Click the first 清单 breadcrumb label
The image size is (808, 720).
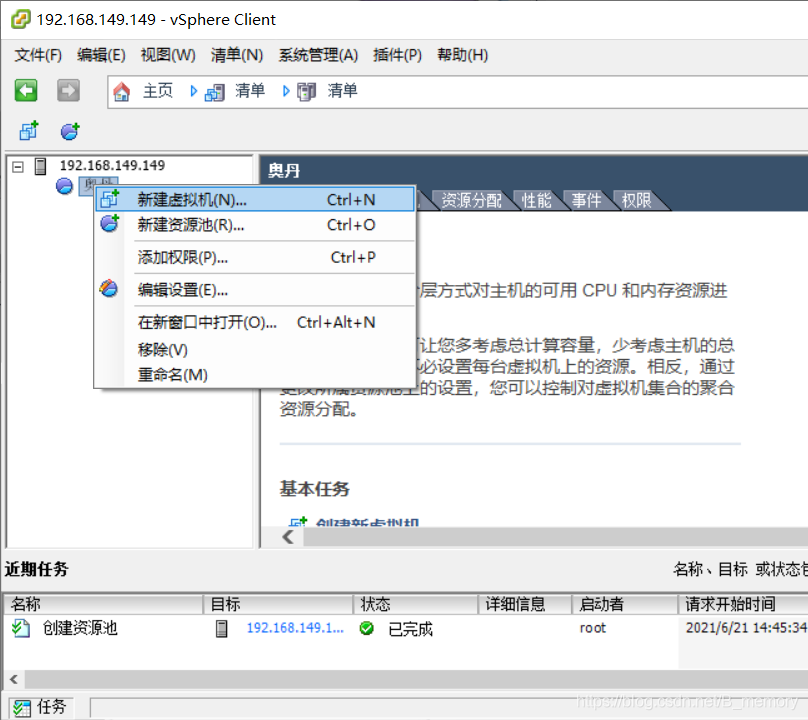tap(250, 91)
